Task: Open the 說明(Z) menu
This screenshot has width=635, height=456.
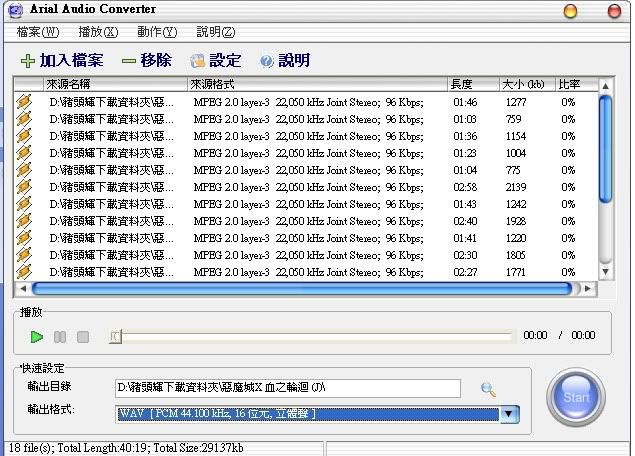Action: [x=215, y=32]
